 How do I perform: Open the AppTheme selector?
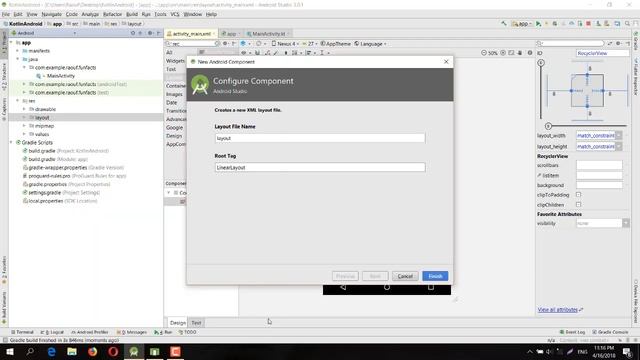(x=336, y=44)
